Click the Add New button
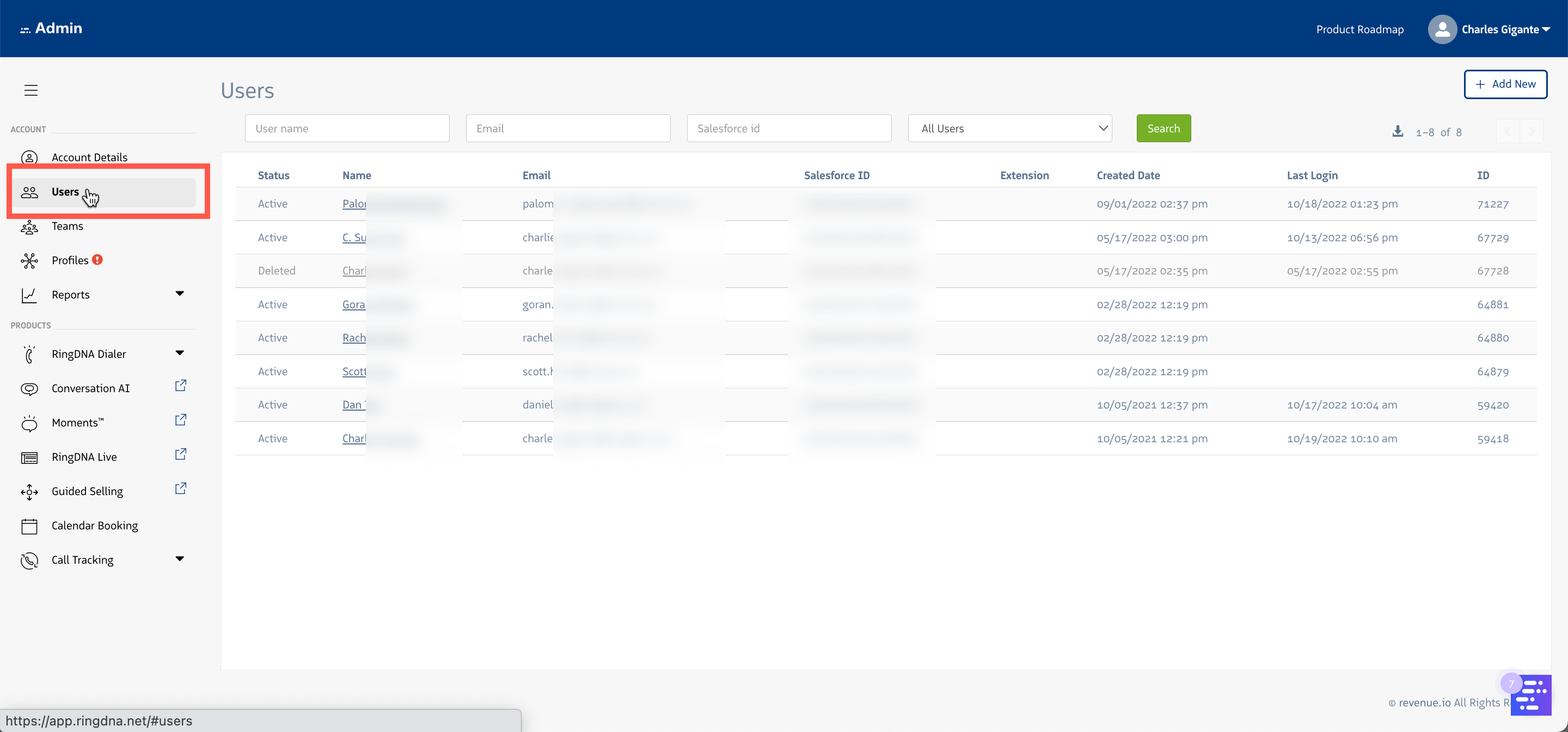The image size is (1568, 732). click(1505, 84)
